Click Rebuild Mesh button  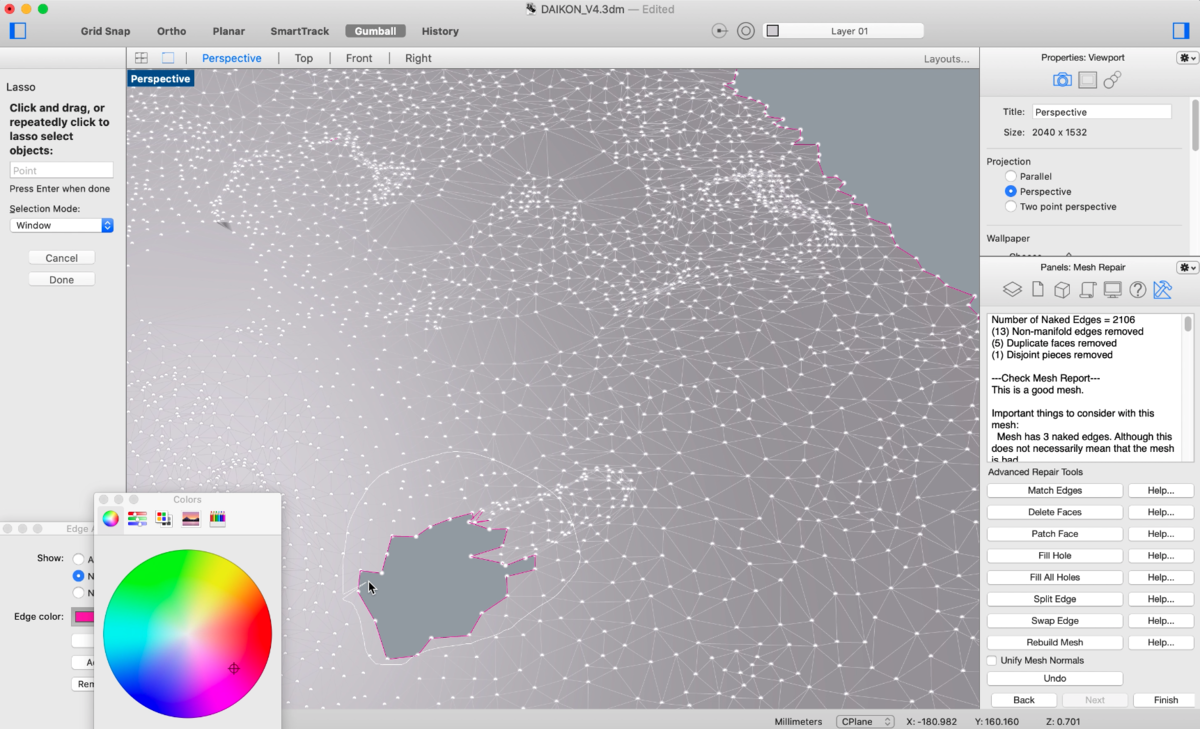[1055, 642]
